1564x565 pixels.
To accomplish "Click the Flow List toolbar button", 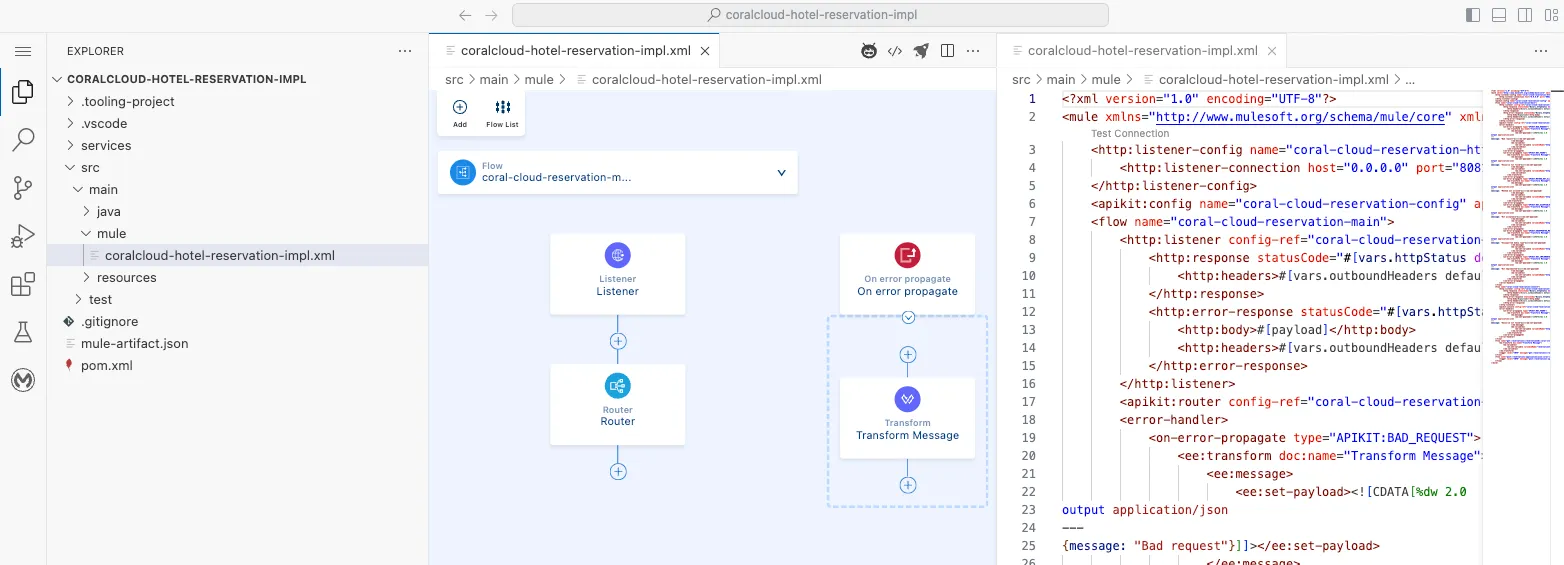I will 502,113.
